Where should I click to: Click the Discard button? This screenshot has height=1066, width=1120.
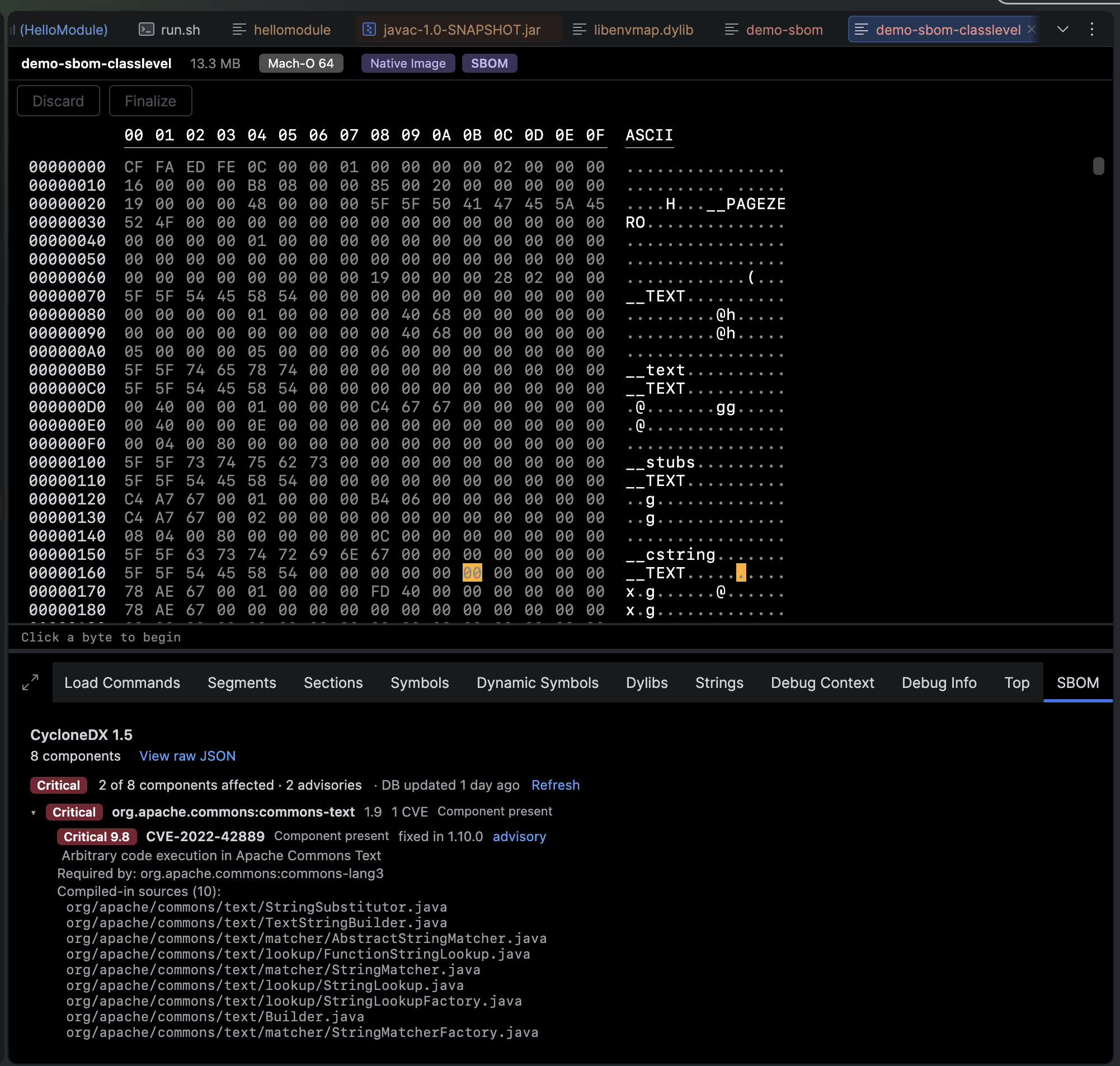pyautogui.click(x=59, y=101)
